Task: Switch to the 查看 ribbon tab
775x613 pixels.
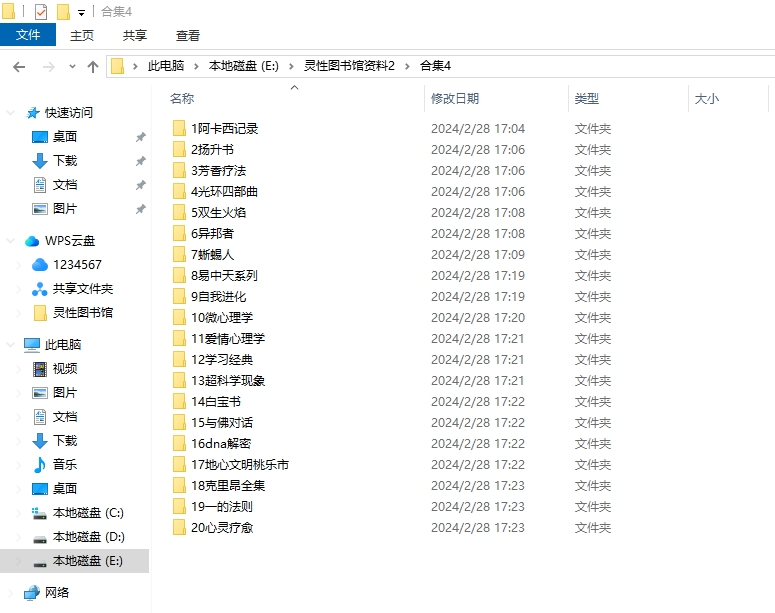Action: [188, 35]
